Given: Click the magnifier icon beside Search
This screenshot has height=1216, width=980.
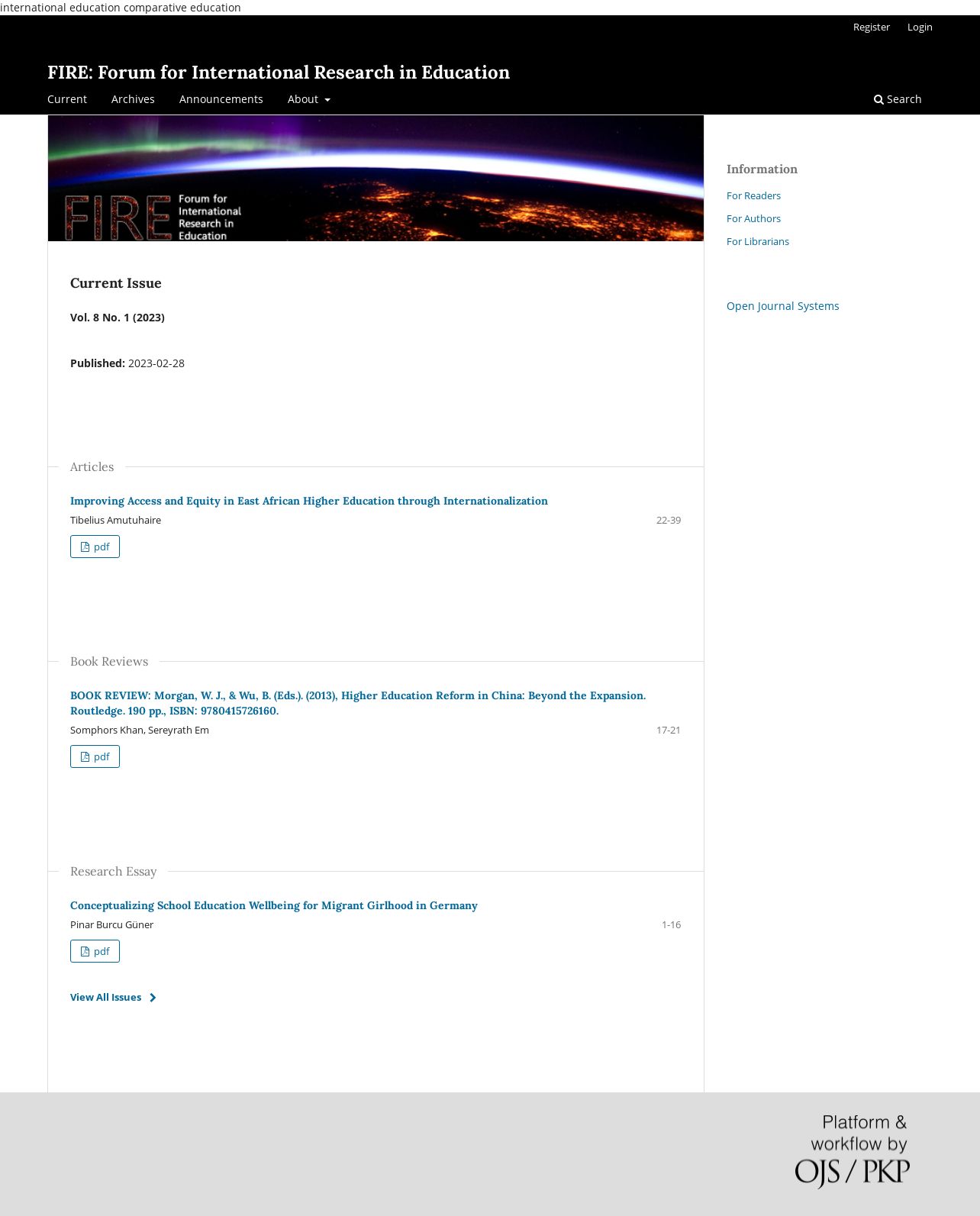Looking at the screenshot, I should pyautogui.click(x=878, y=99).
